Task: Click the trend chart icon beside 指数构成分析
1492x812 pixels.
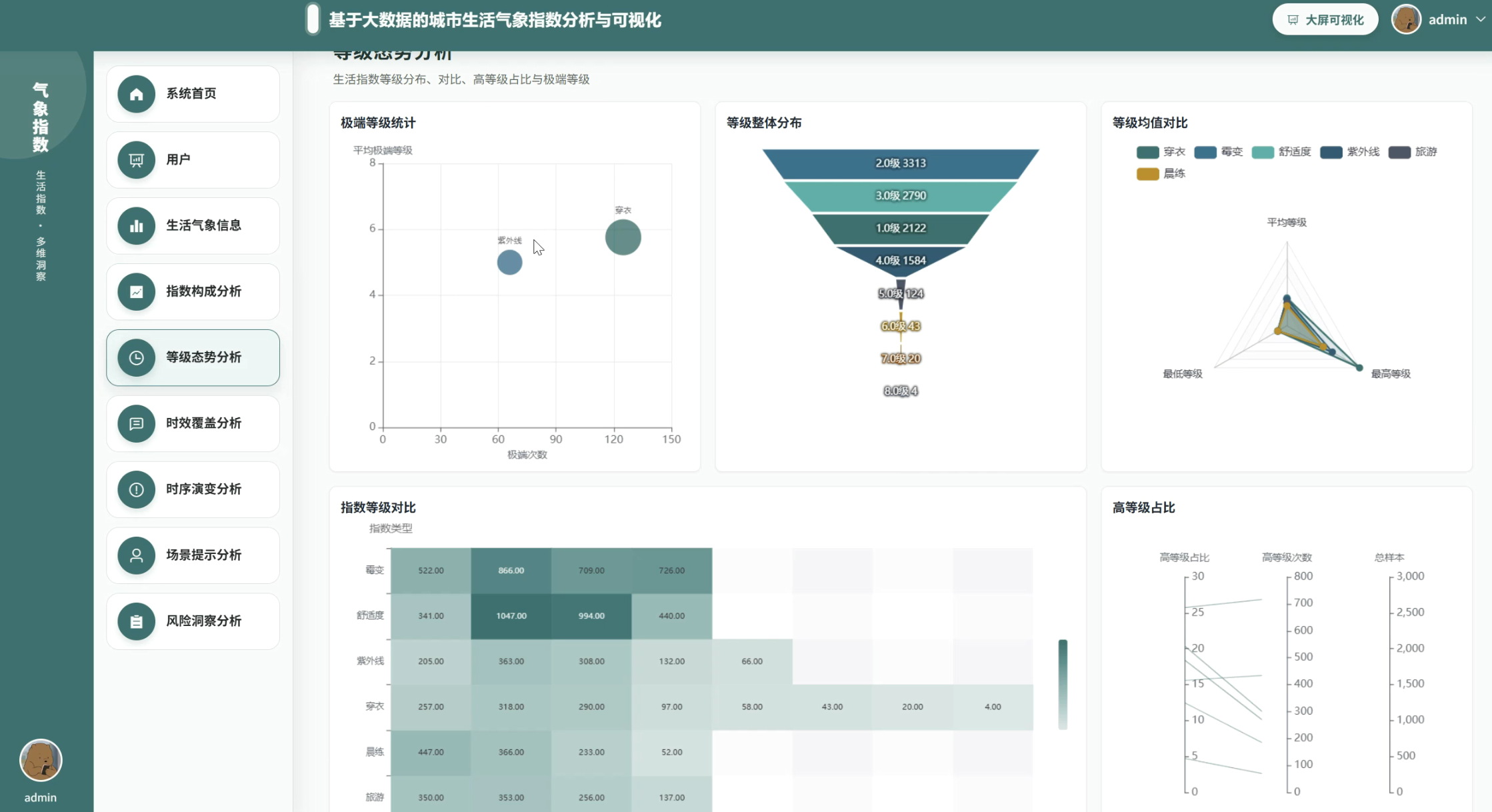Action: pos(136,292)
